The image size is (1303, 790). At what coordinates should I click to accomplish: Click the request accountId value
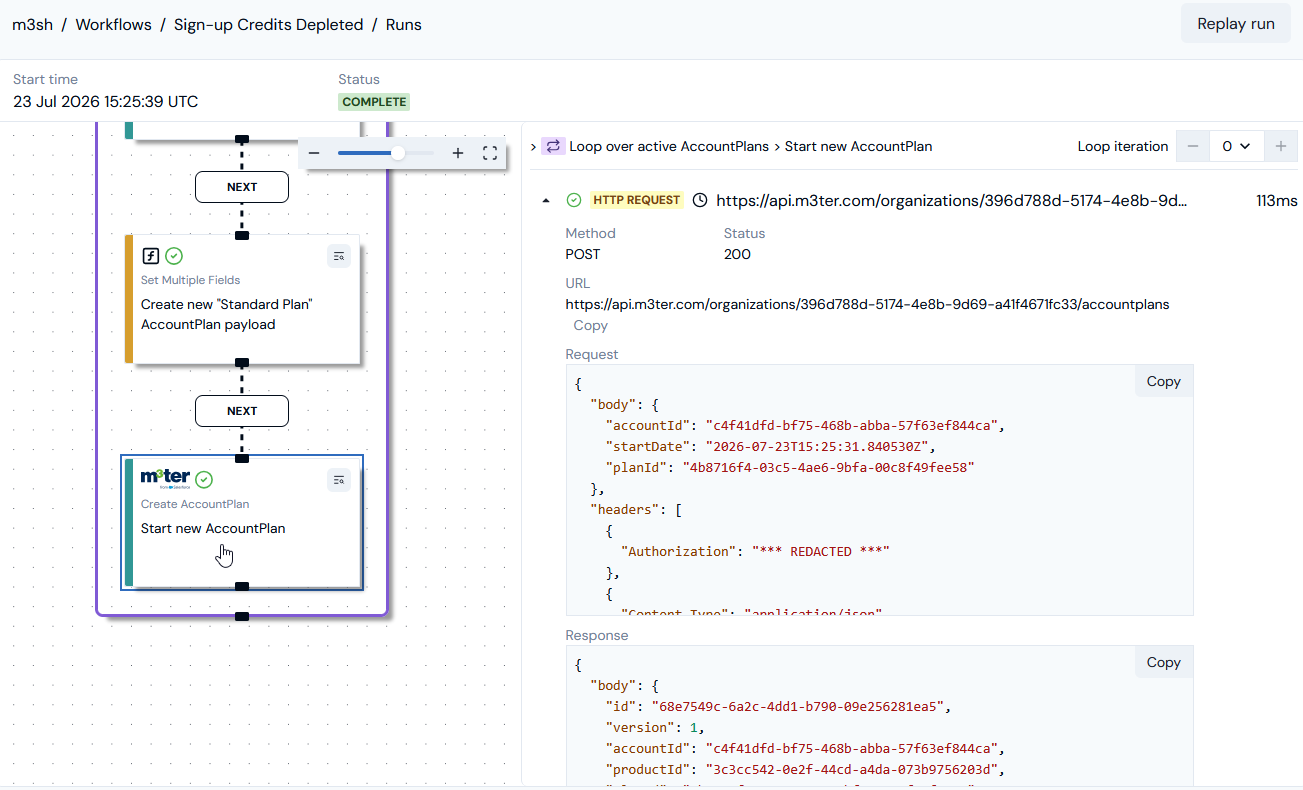pos(851,426)
